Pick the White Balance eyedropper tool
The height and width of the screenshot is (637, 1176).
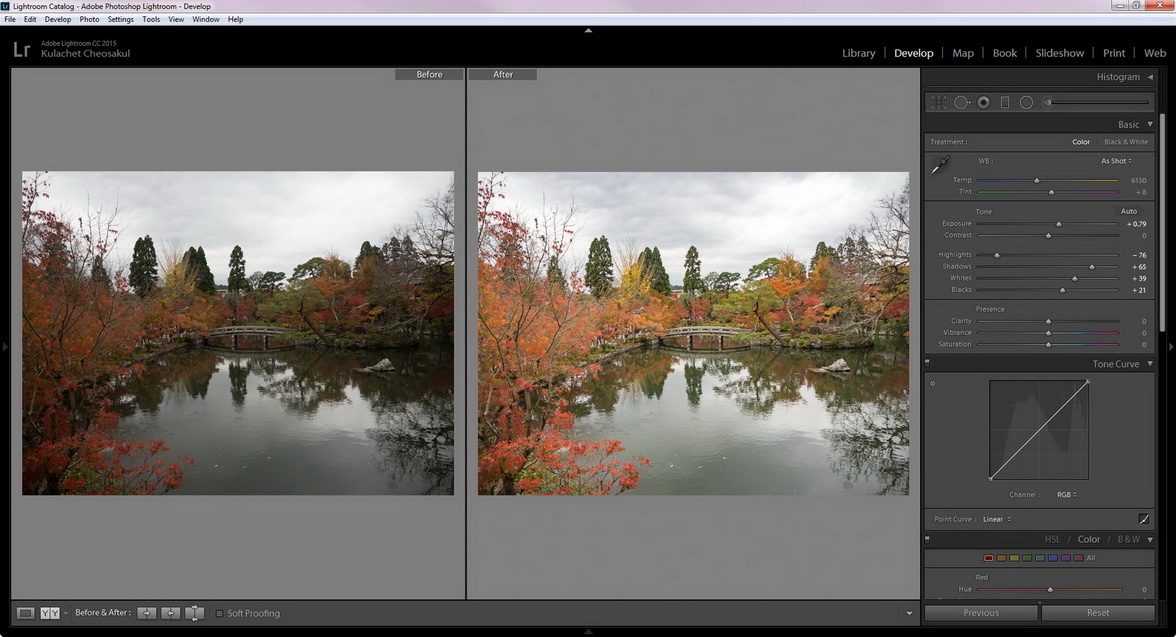point(940,164)
